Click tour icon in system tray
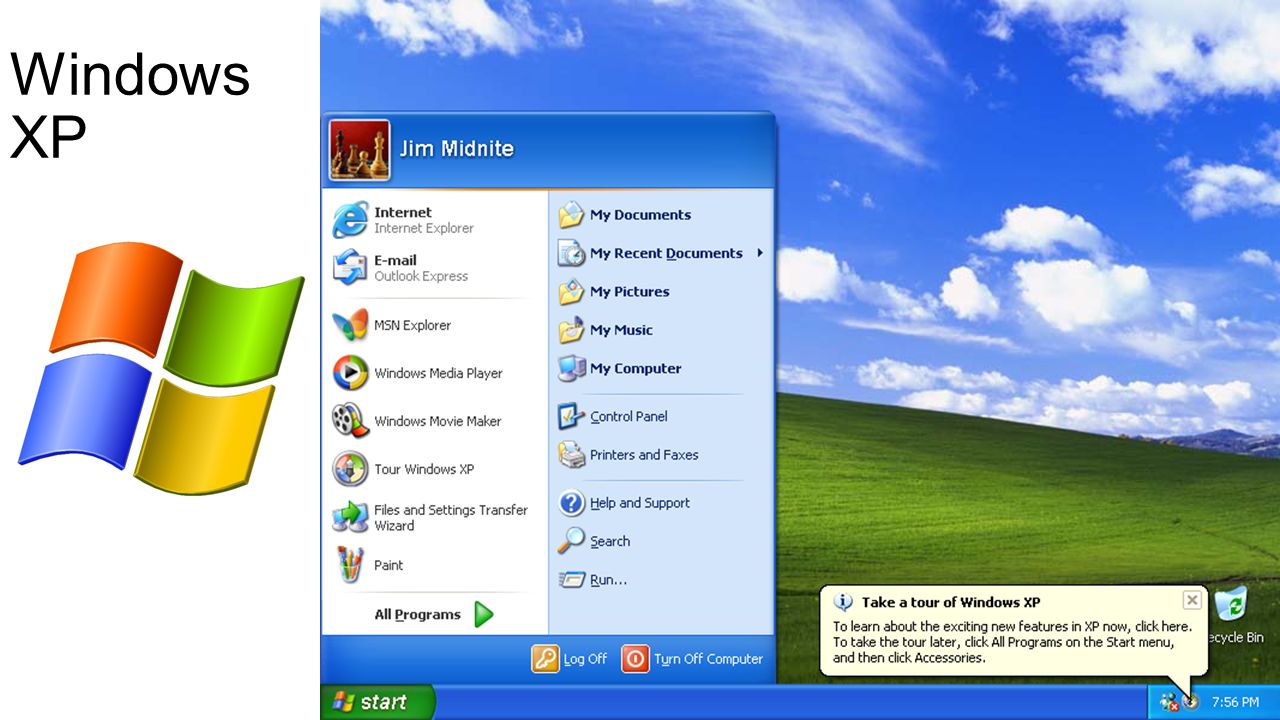Viewport: 1280px width, 720px height. pos(1190,702)
